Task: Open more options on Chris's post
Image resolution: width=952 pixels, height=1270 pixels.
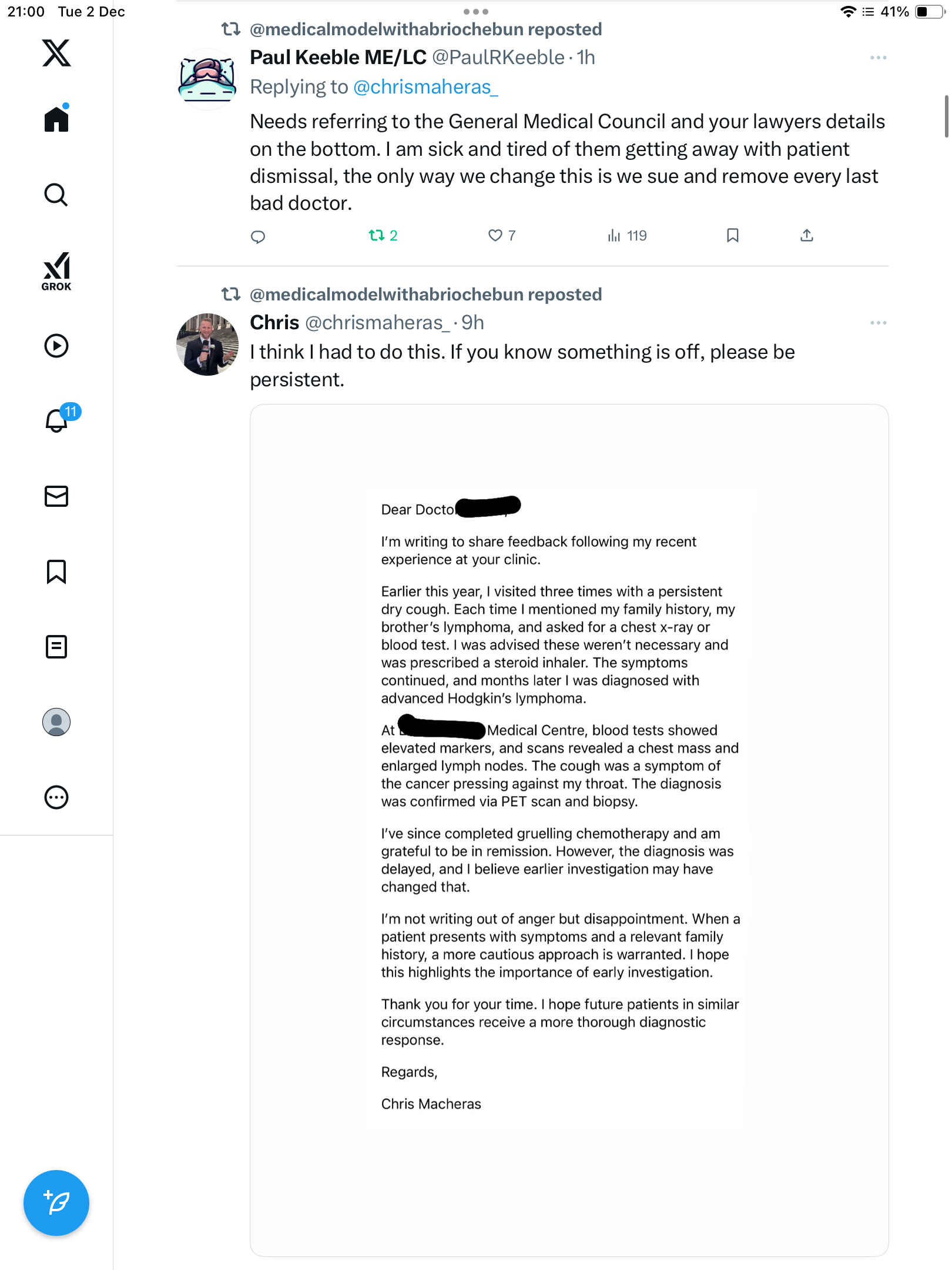Action: pyautogui.click(x=878, y=323)
